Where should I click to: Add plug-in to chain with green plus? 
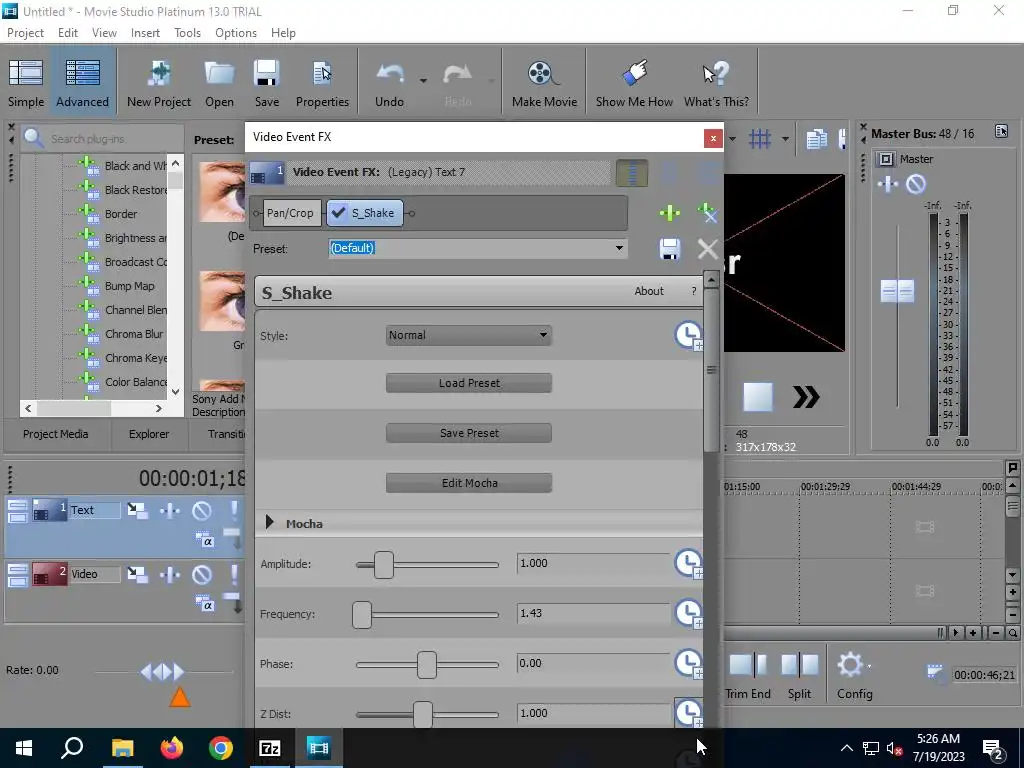669,212
